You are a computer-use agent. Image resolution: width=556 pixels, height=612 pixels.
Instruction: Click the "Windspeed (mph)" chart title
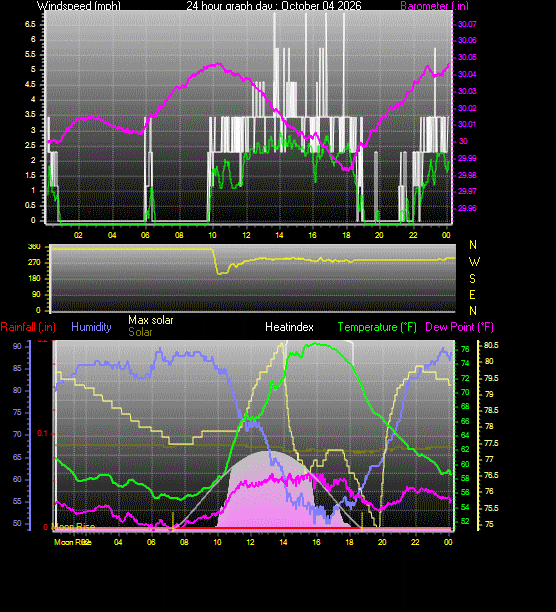point(79,5)
